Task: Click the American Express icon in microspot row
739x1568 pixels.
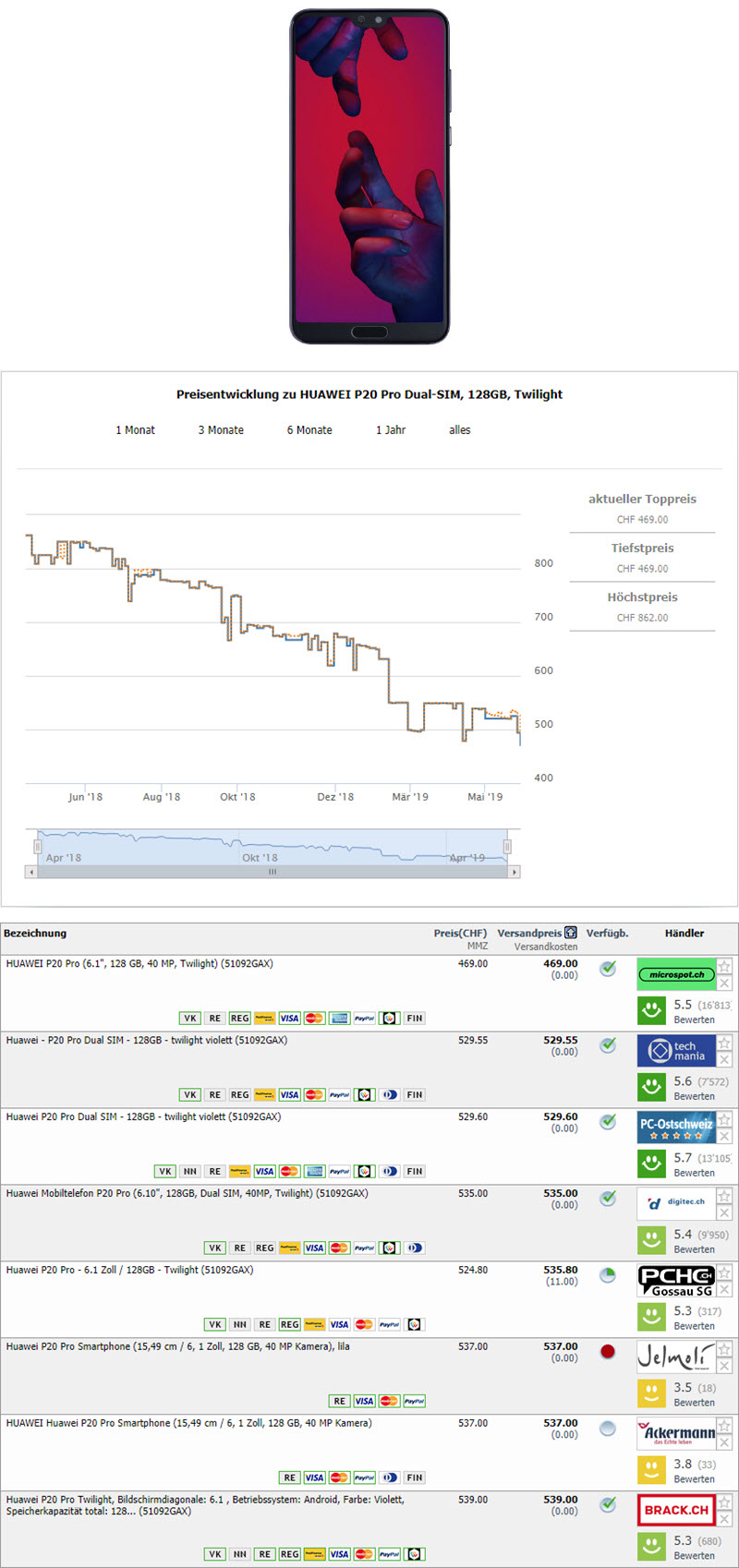Action: [339, 1019]
